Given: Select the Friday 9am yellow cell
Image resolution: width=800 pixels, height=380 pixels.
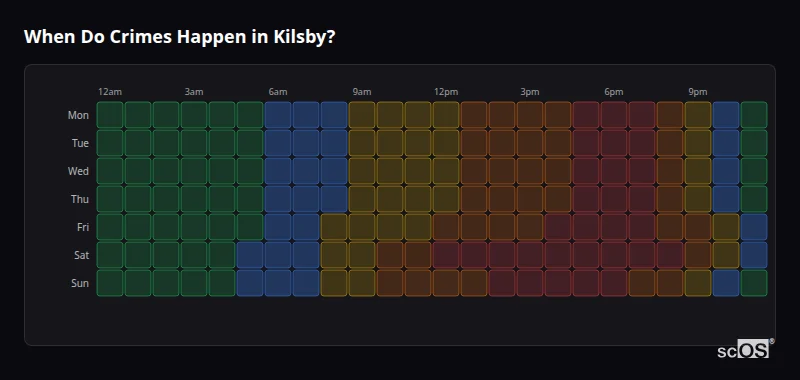Looking at the screenshot, I should coord(362,227).
